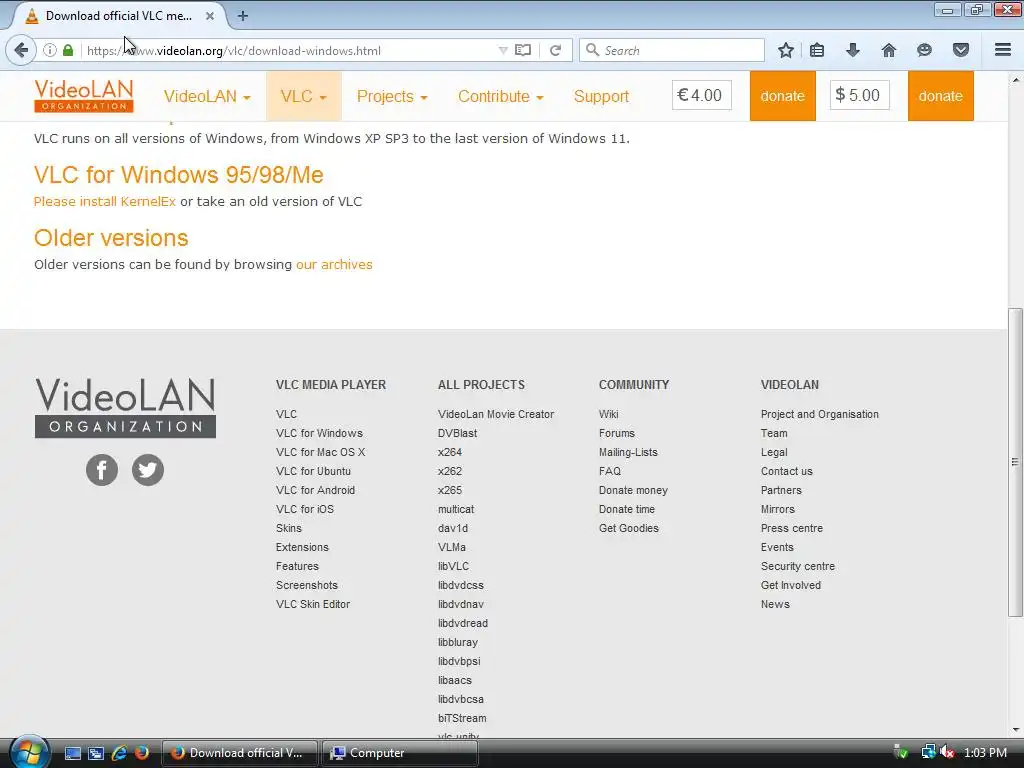Click the address bar URL
Image resolution: width=1024 pixels, height=768 pixels.
pyautogui.click(x=233, y=50)
